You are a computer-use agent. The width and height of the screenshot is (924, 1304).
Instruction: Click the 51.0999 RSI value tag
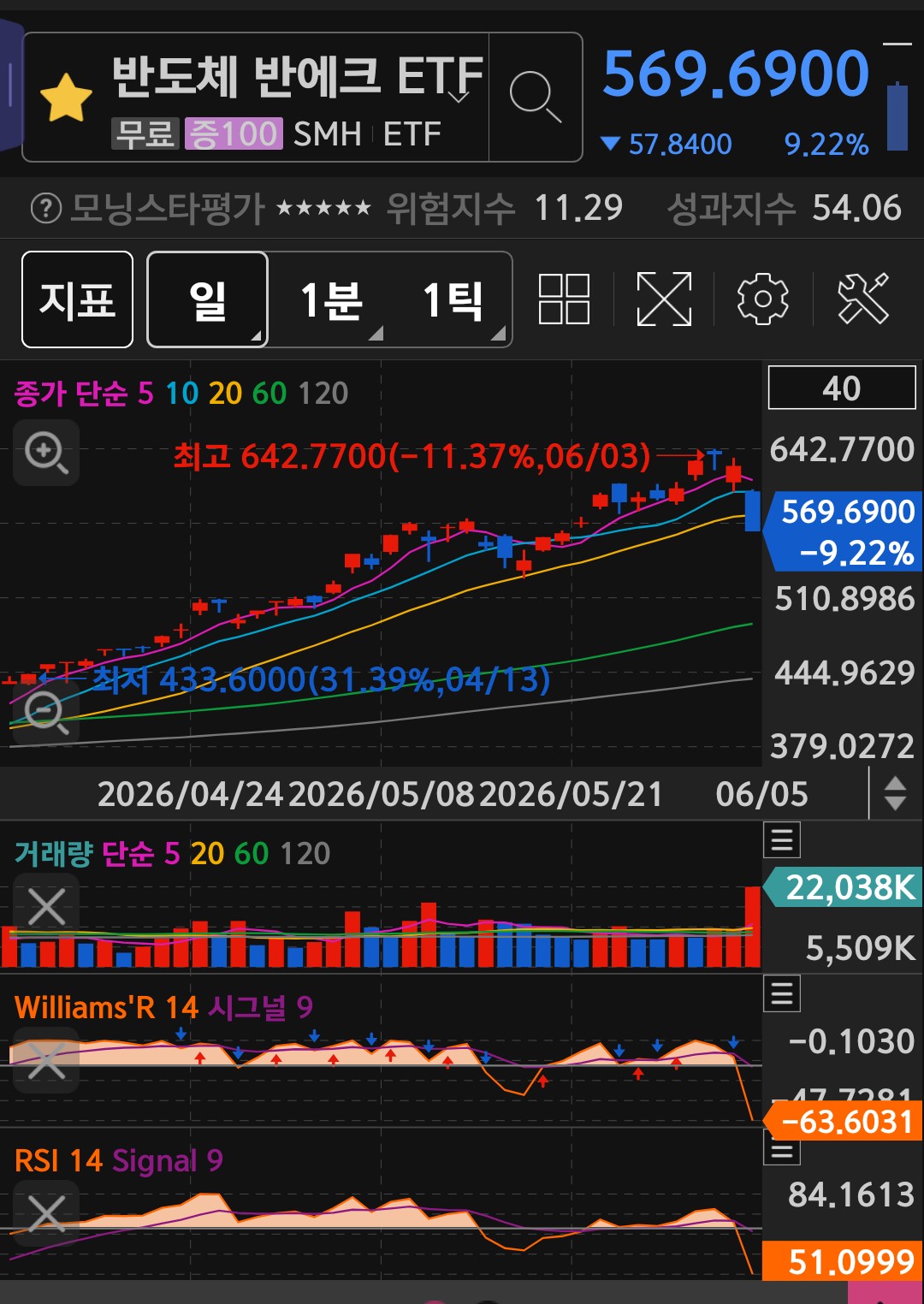844,1261
